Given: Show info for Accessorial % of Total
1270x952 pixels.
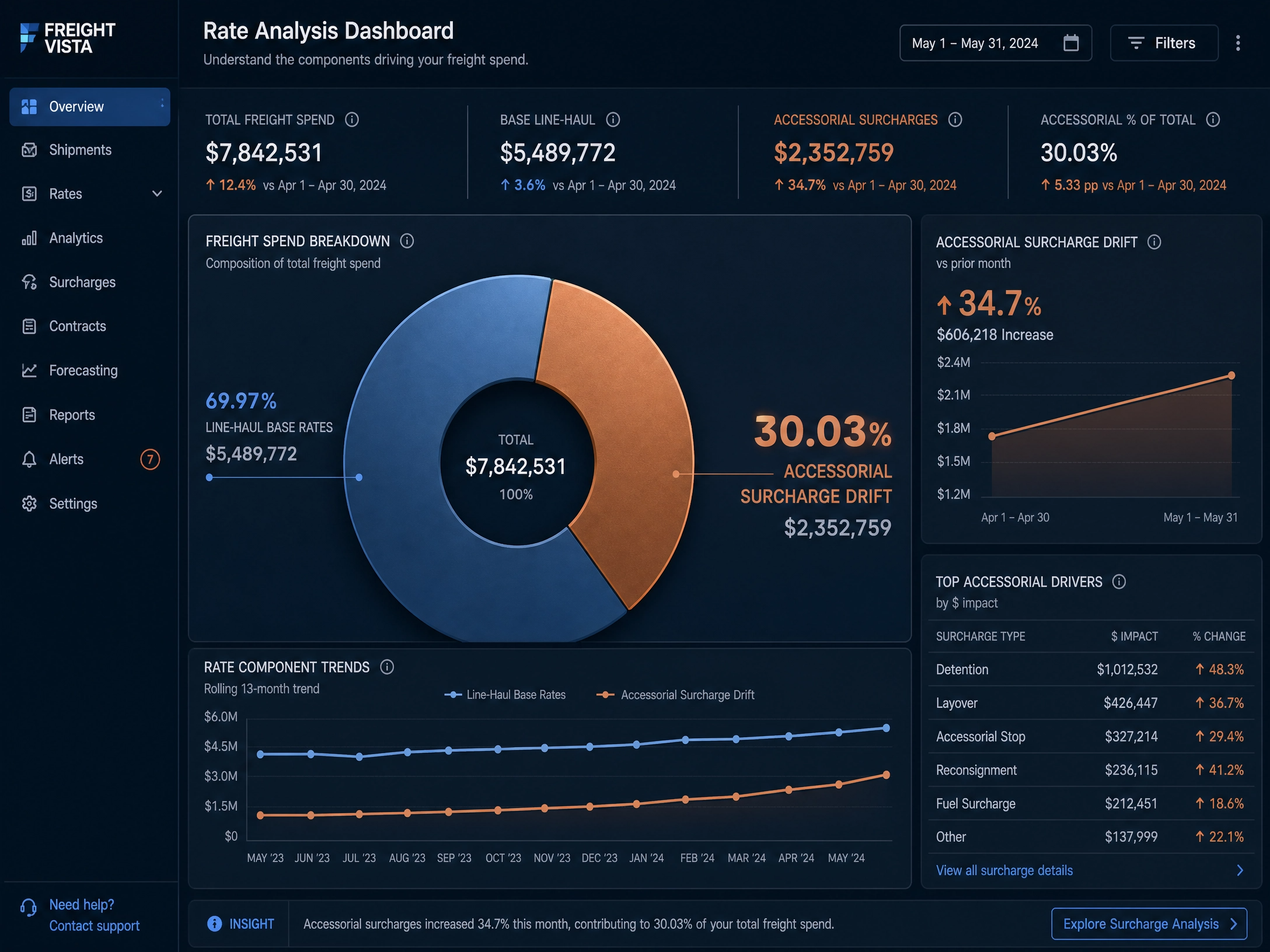Looking at the screenshot, I should coord(1213,120).
